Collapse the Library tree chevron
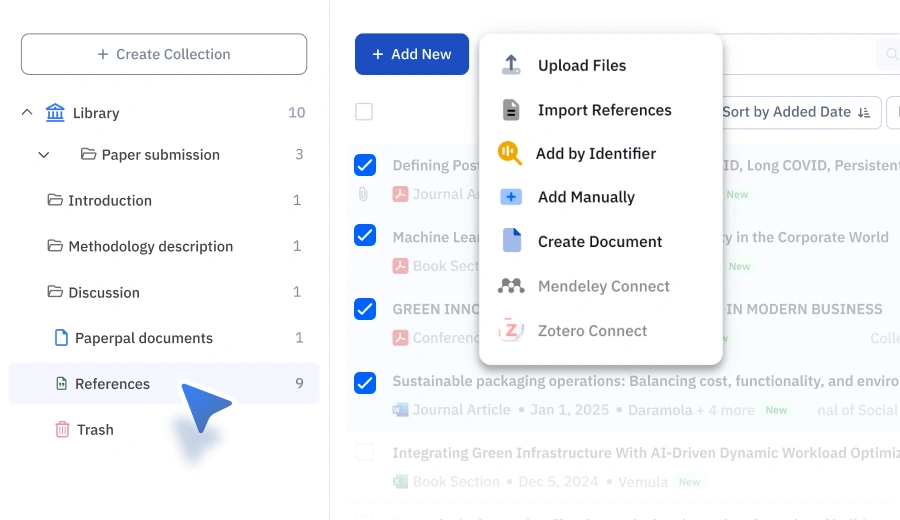Viewport: 900px width, 520px height. point(27,112)
